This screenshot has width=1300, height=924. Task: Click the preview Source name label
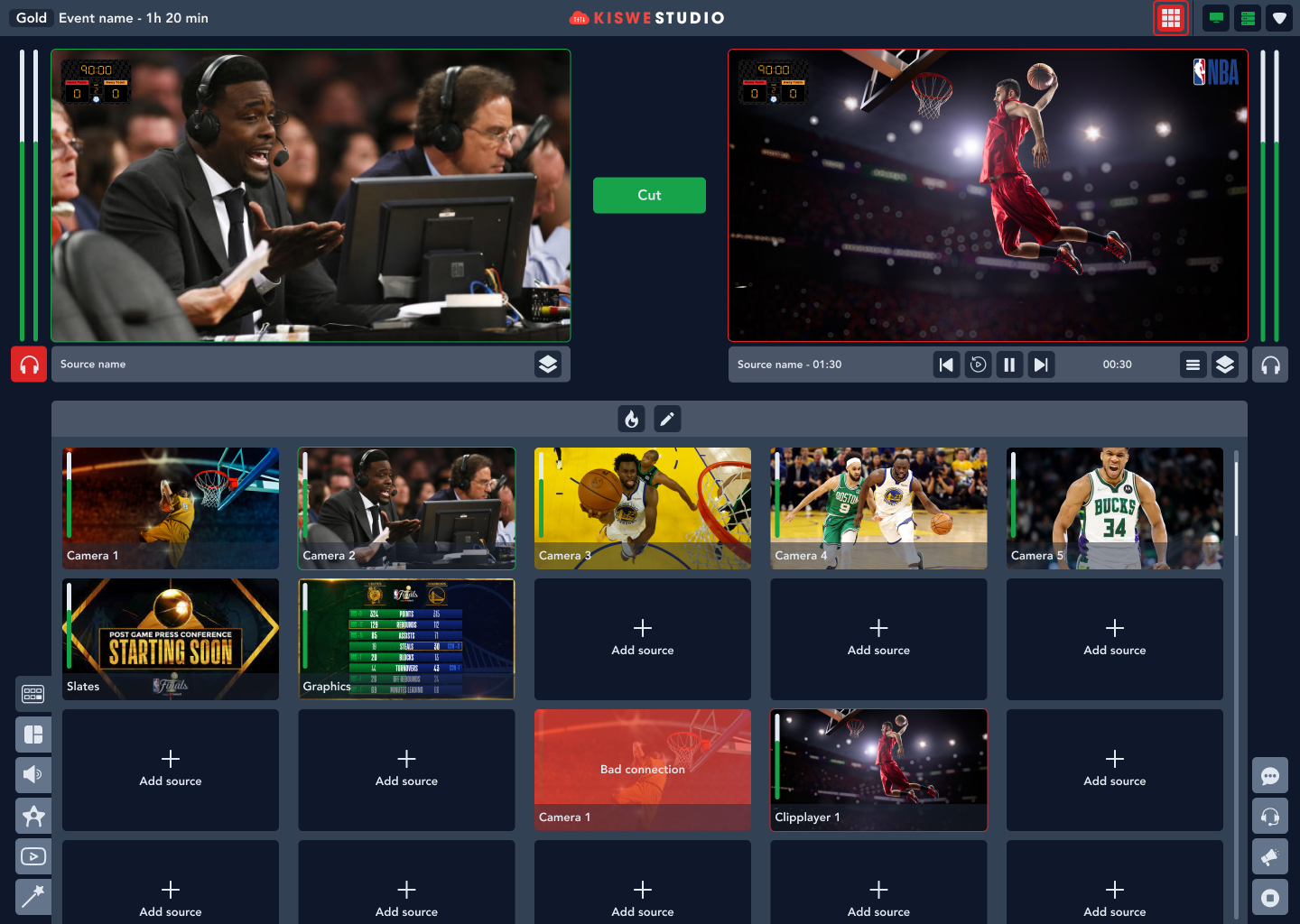93,365
